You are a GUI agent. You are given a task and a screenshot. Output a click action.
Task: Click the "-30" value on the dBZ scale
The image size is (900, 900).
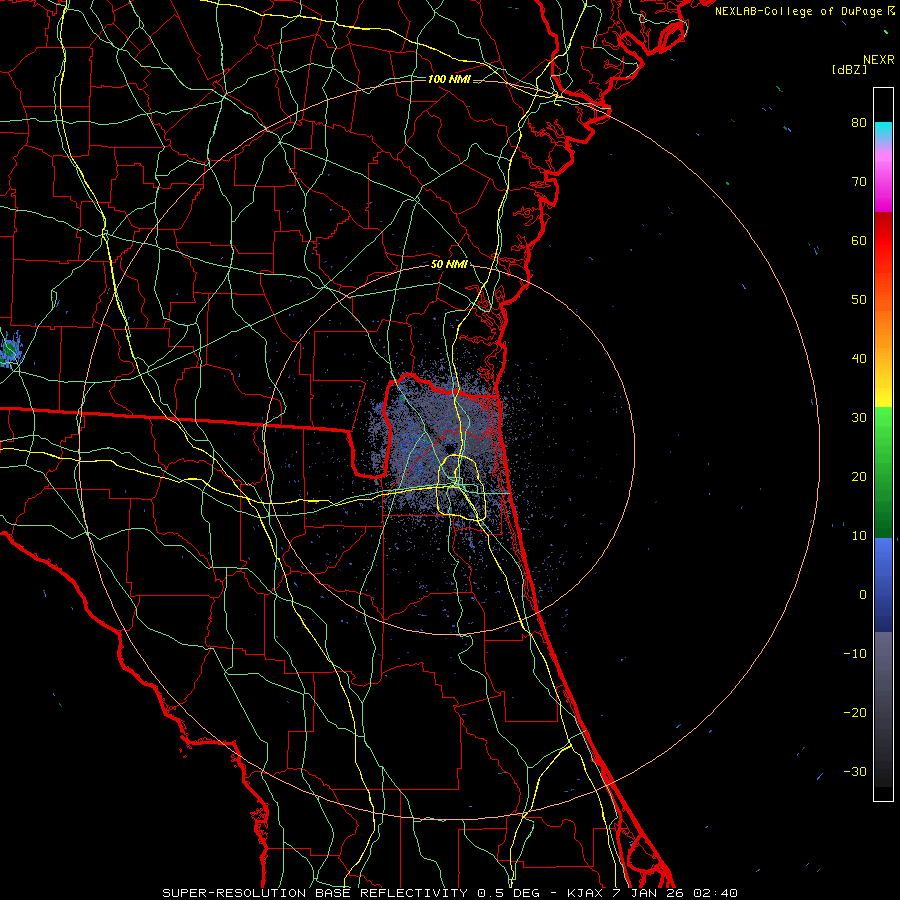click(855, 771)
